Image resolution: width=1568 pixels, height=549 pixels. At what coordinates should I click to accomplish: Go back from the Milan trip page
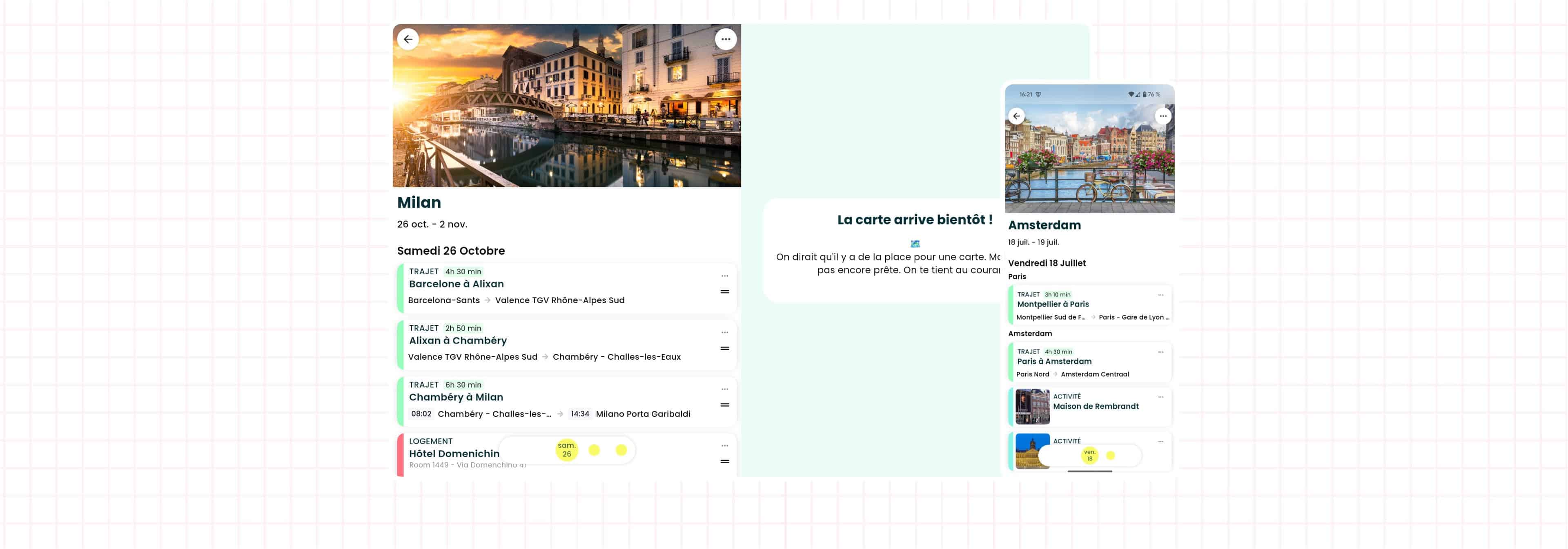point(408,39)
